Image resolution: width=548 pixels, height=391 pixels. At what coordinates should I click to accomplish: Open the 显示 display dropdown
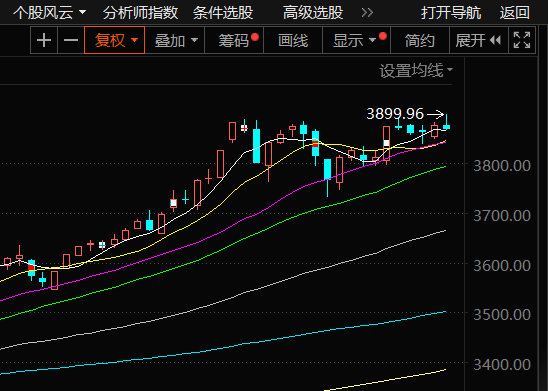356,41
